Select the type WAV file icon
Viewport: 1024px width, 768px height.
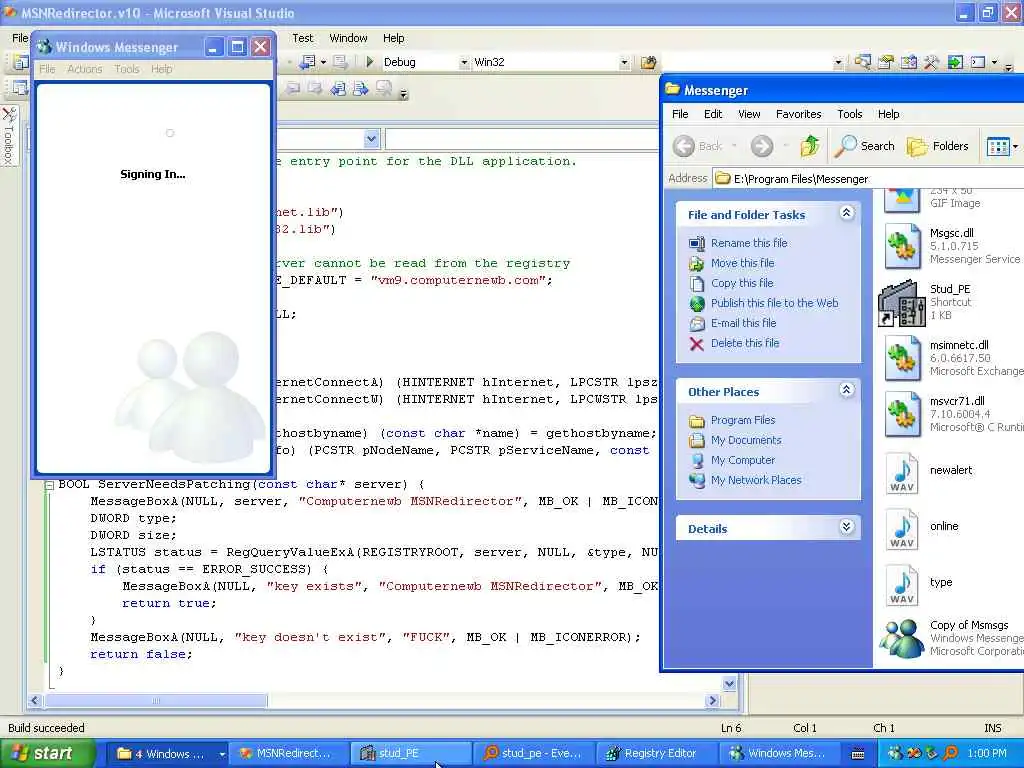coord(902,585)
